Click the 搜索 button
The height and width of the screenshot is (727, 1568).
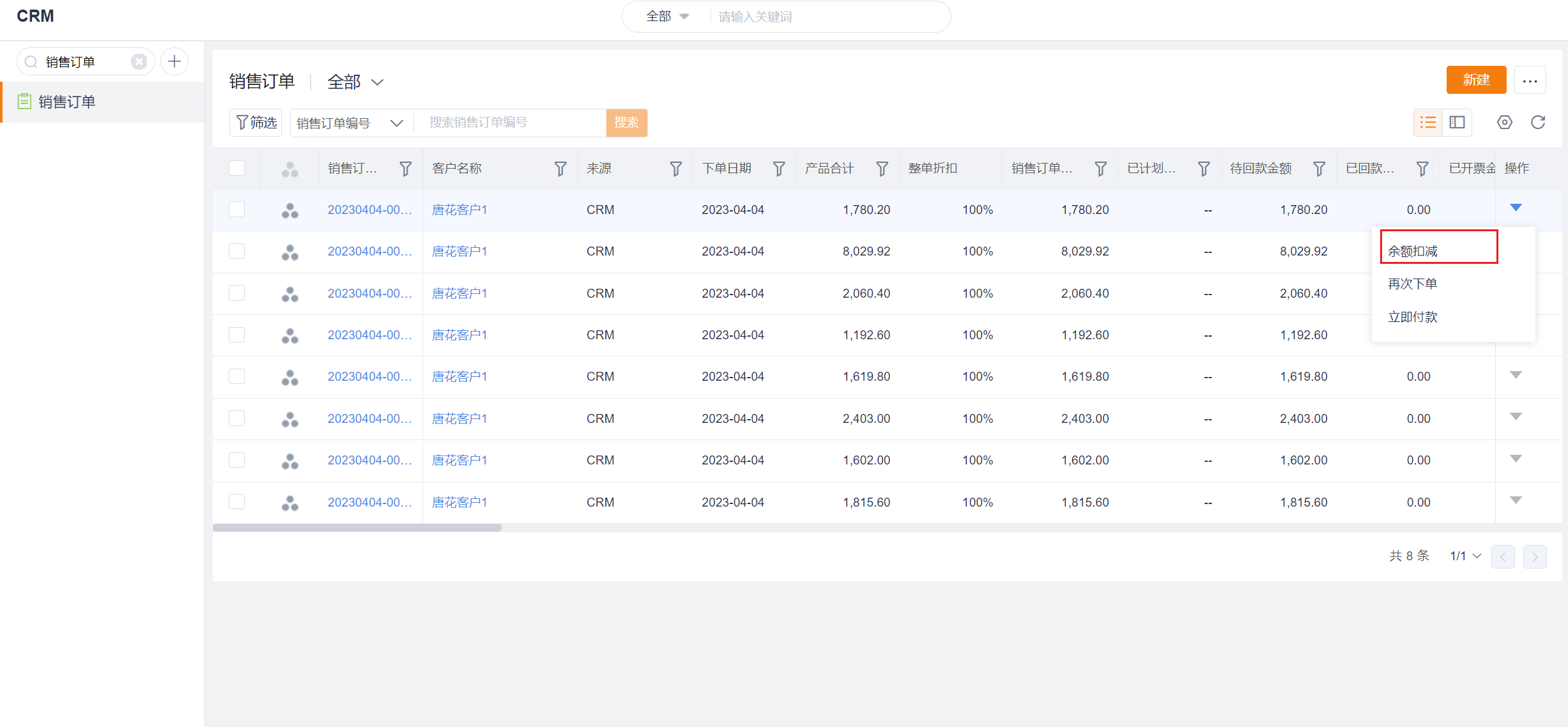(626, 123)
